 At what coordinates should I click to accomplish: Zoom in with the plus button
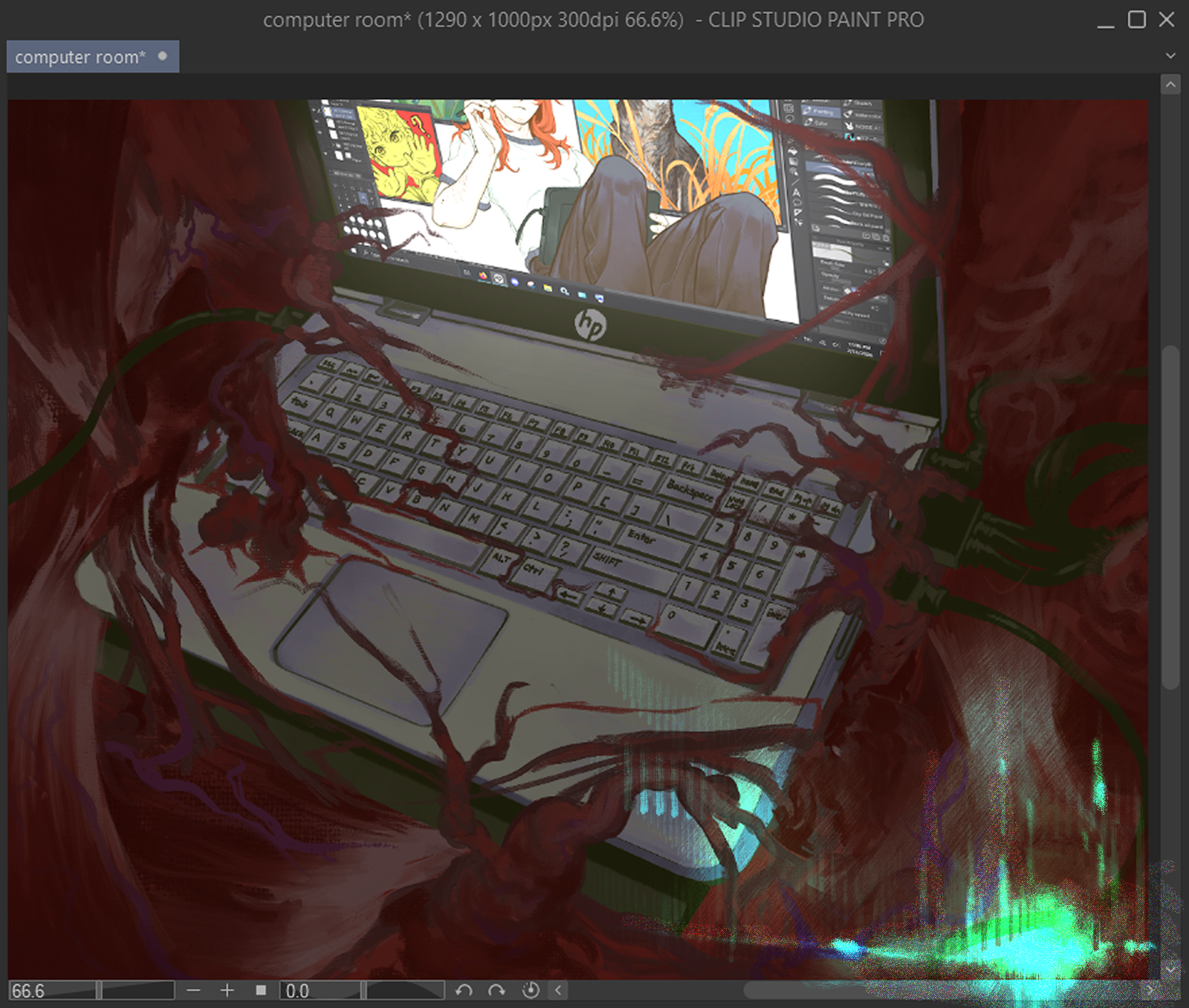coord(227,991)
